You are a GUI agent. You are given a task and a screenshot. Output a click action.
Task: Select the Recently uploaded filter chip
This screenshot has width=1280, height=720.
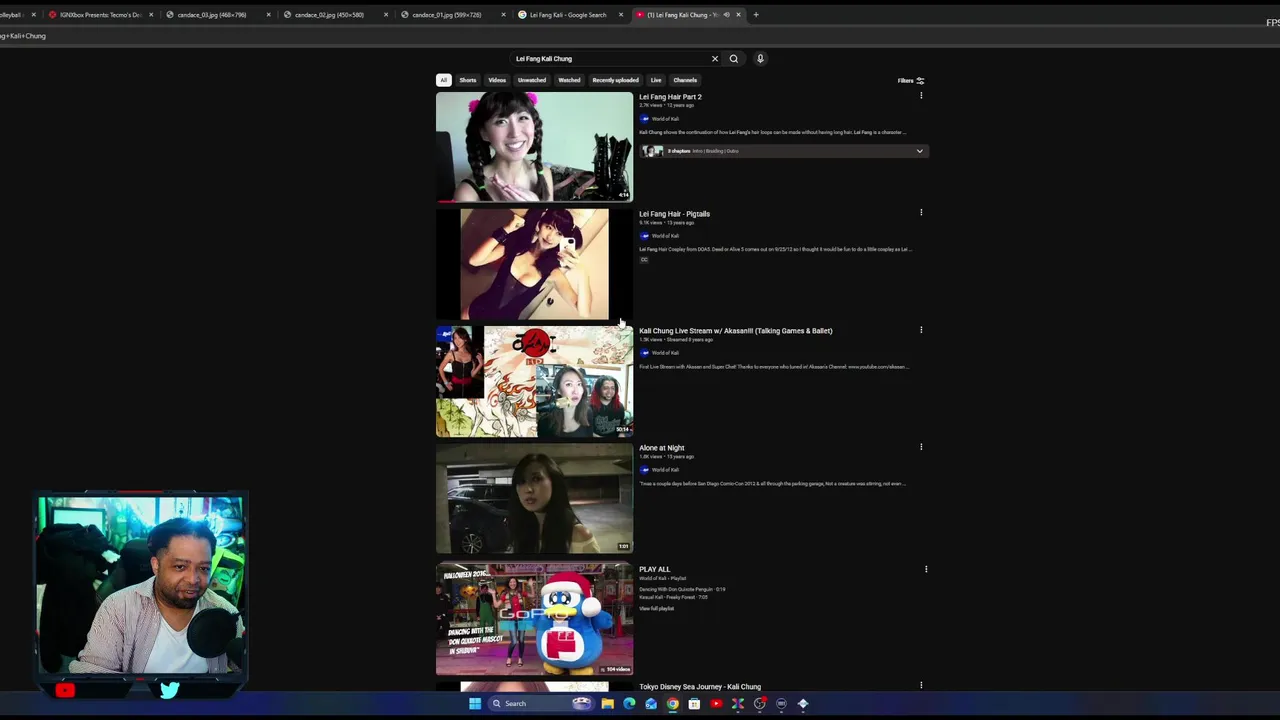tap(615, 80)
